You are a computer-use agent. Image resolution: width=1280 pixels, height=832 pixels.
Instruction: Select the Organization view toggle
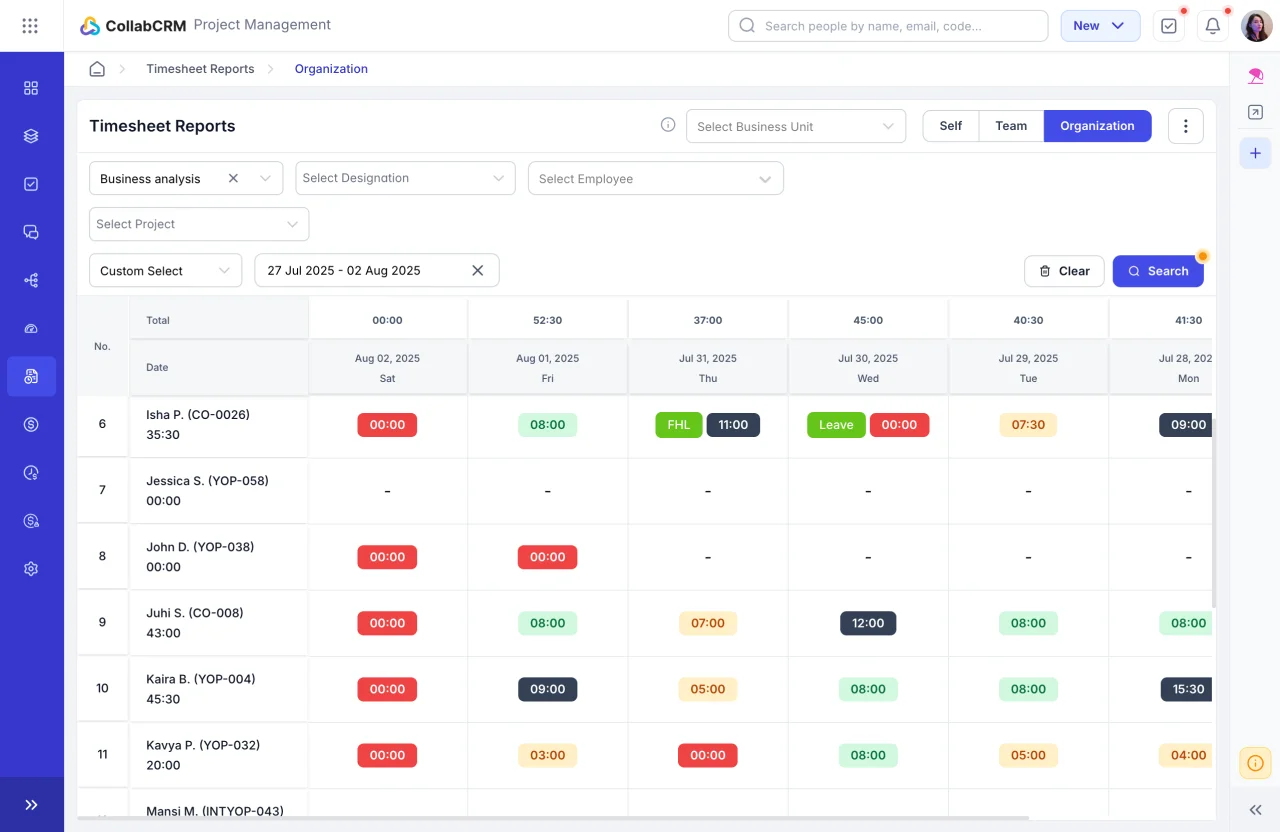click(x=1097, y=126)
